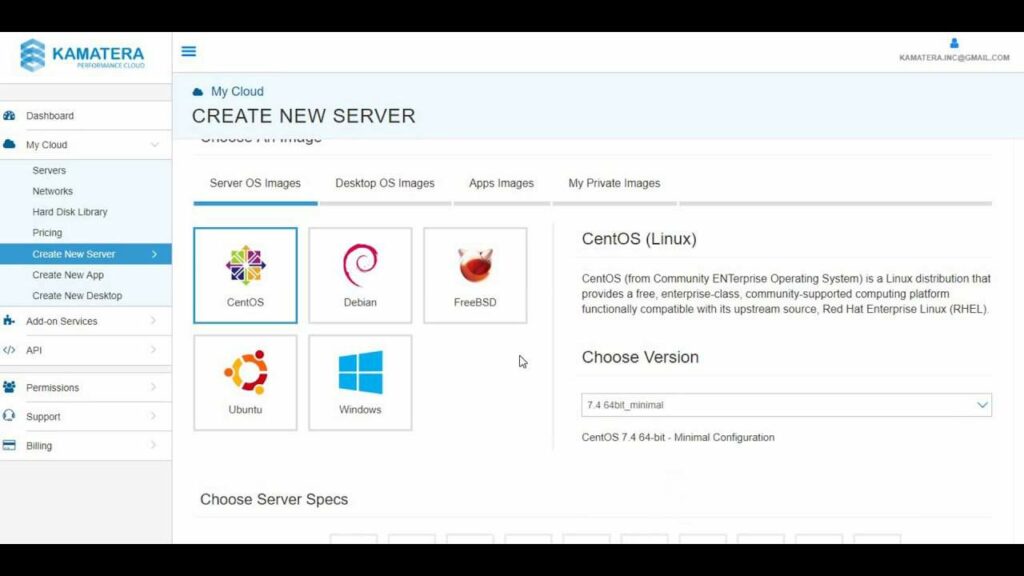The width and height of the screenshot is (1024, 576).
Task: Open the Dashboard page
Action: coord(50,116)
